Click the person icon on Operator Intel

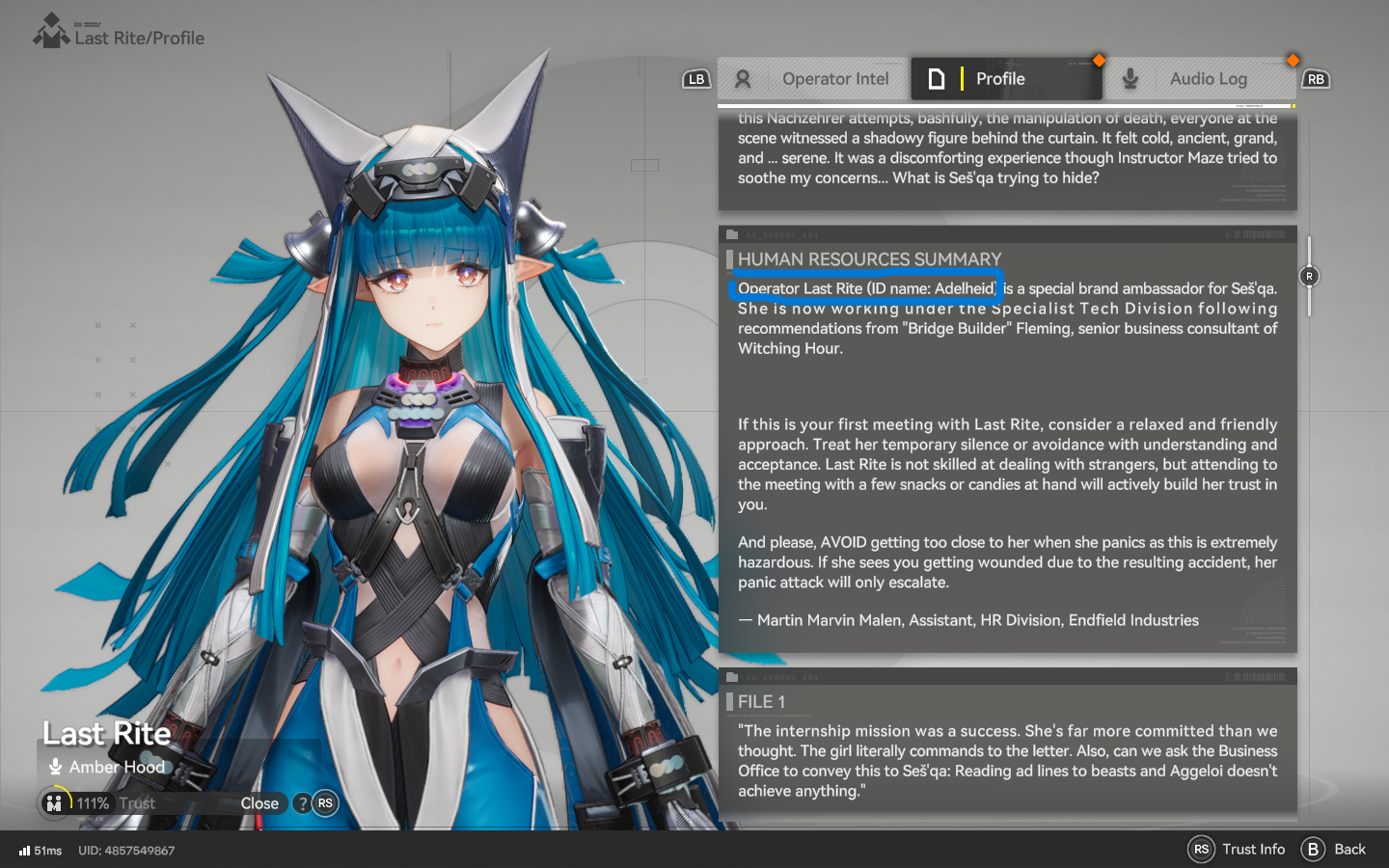743,79
